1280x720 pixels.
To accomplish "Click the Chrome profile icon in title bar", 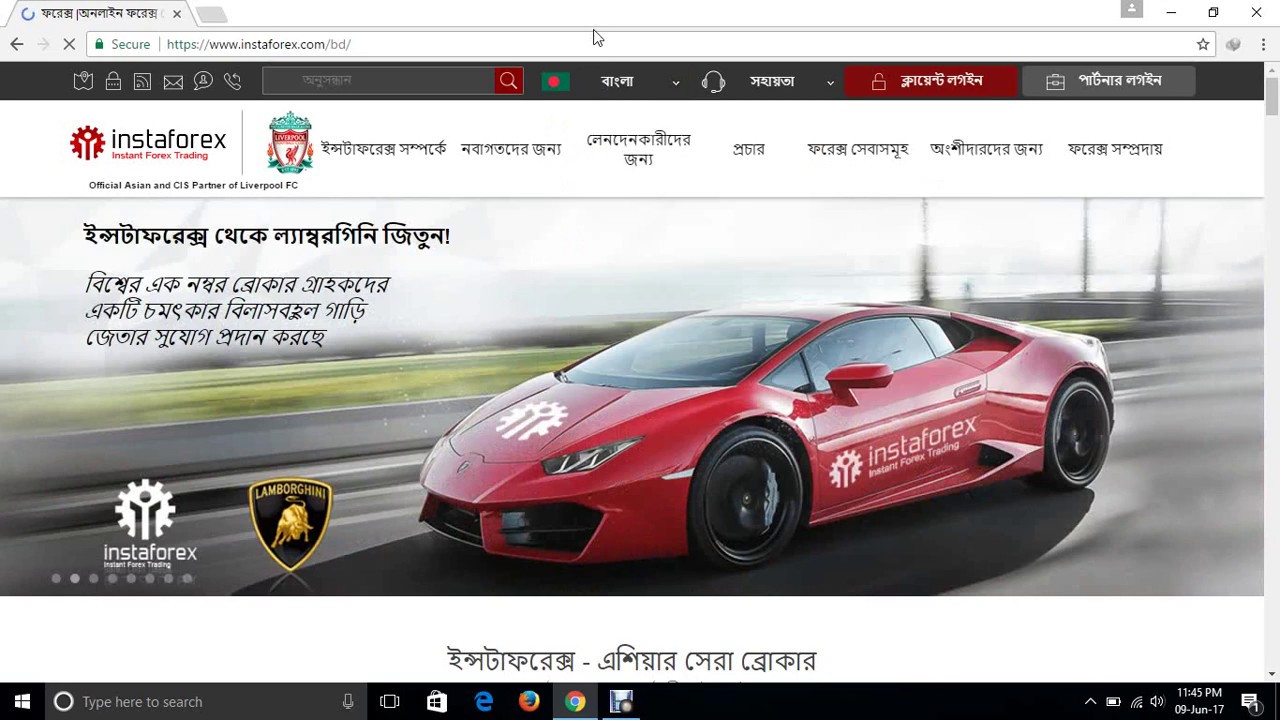I will [x=1132, y=9].
